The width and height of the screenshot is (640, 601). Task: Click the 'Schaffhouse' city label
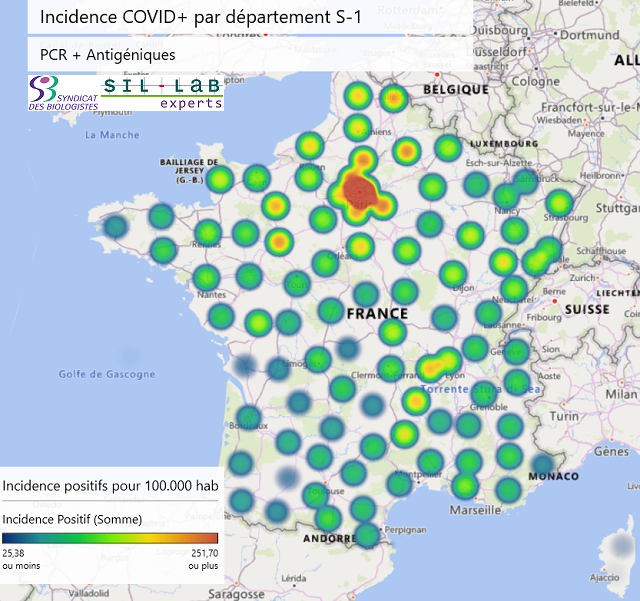(x=601, y=251)
